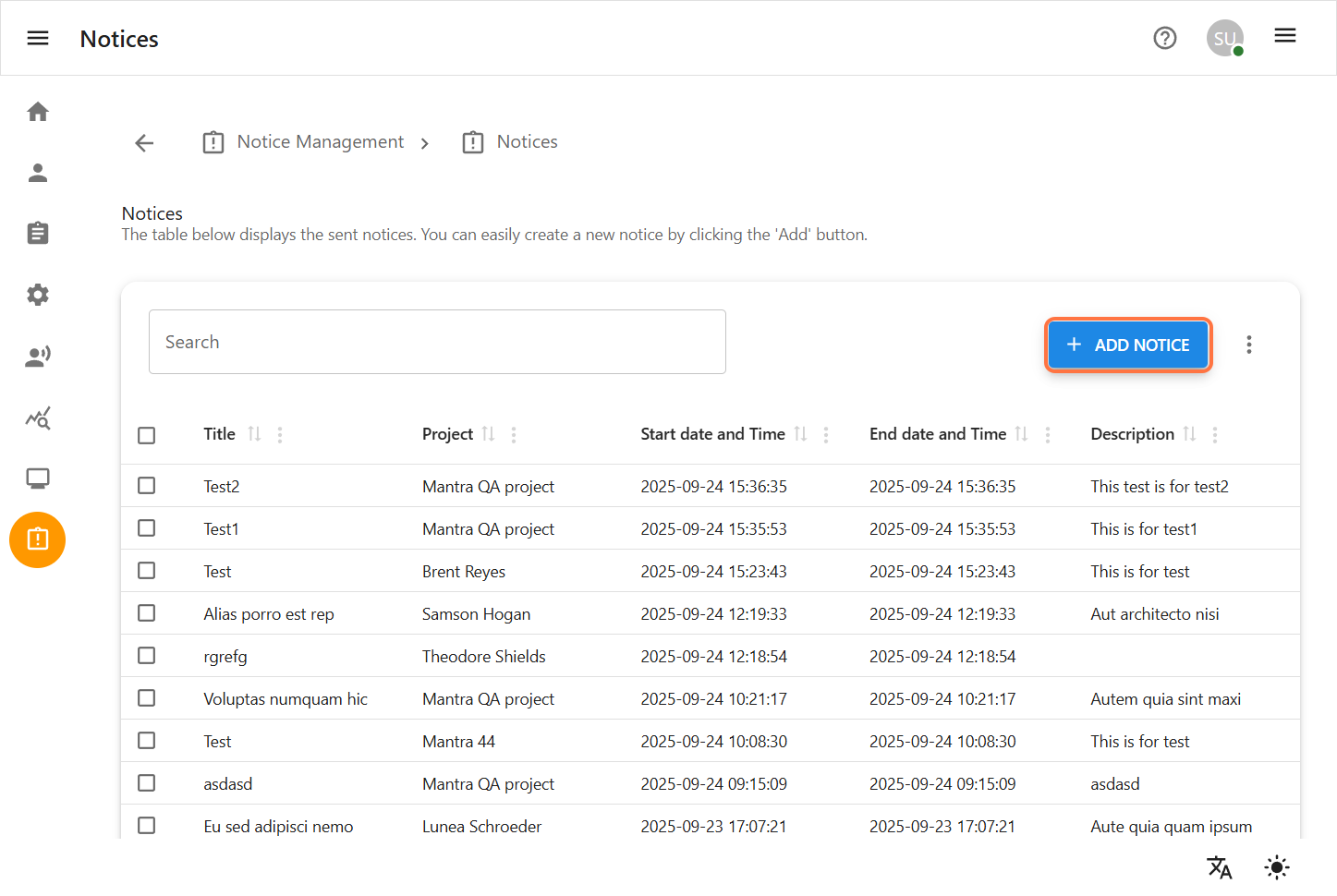
Task: Click the ADD NOTICE button
Action: (1127, 345)
